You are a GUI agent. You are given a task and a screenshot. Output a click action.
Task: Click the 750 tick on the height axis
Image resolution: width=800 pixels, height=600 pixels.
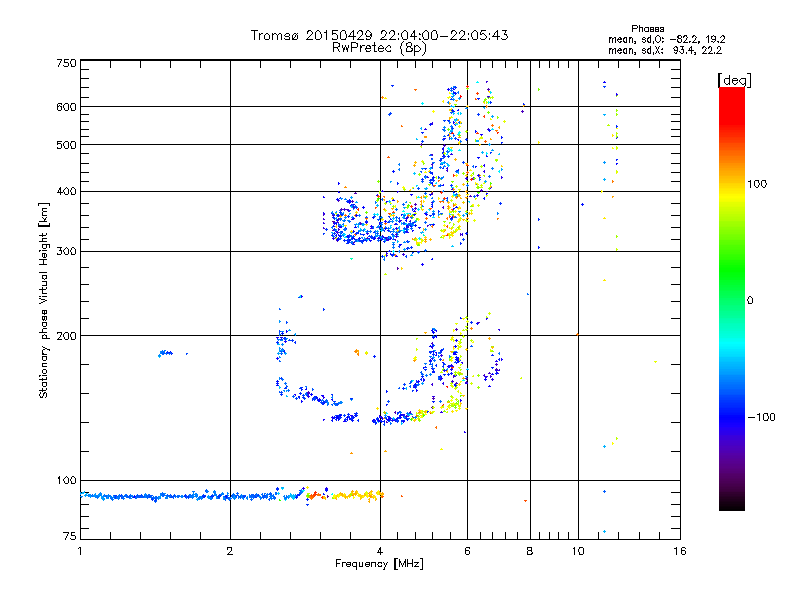(66, 62)
